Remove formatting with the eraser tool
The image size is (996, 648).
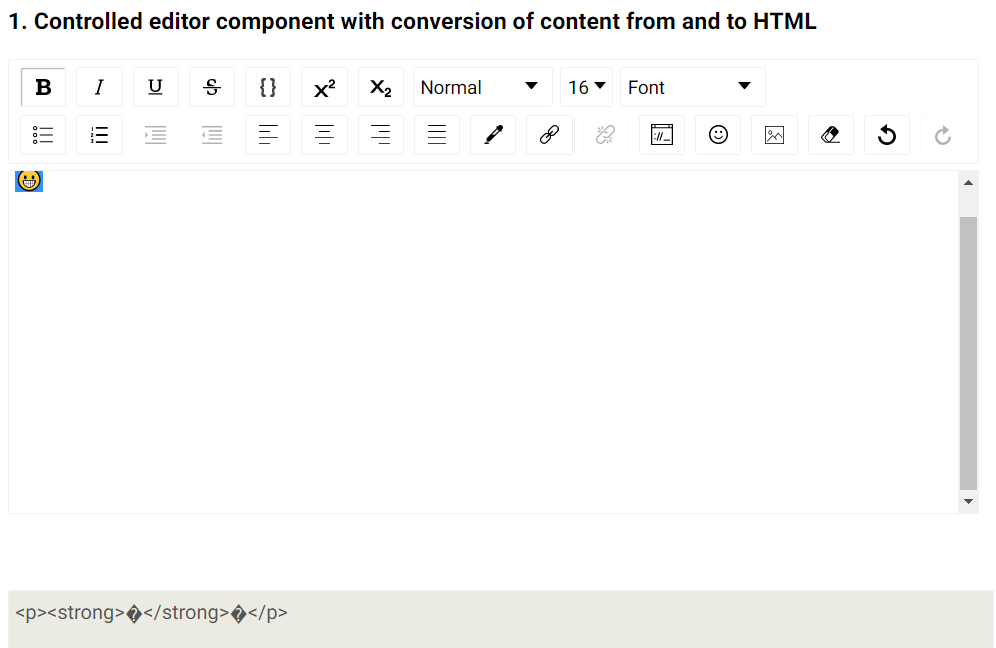point(831,135)
